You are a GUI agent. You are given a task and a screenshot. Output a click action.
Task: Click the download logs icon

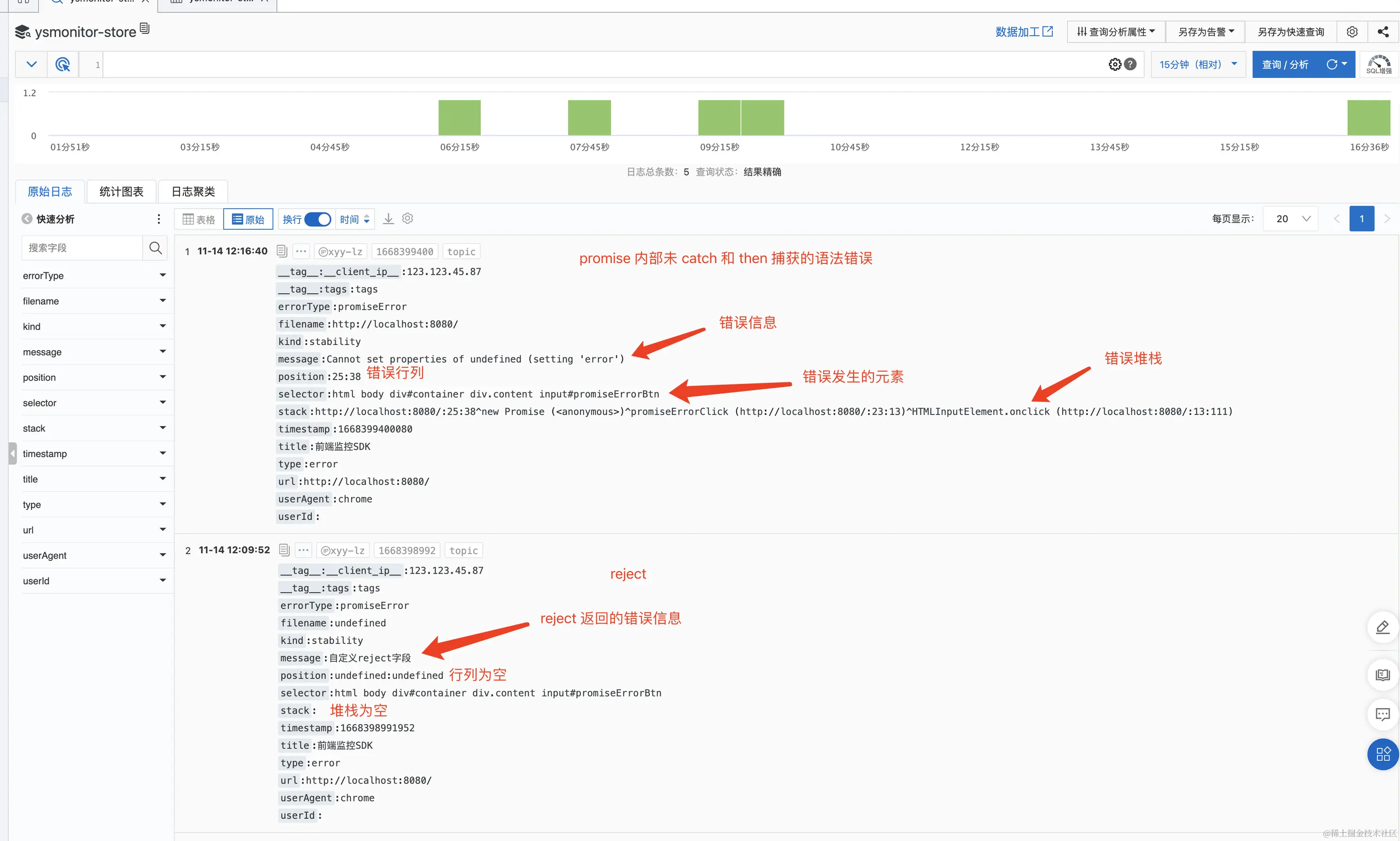pyautogui.click(x=388, y=219)
